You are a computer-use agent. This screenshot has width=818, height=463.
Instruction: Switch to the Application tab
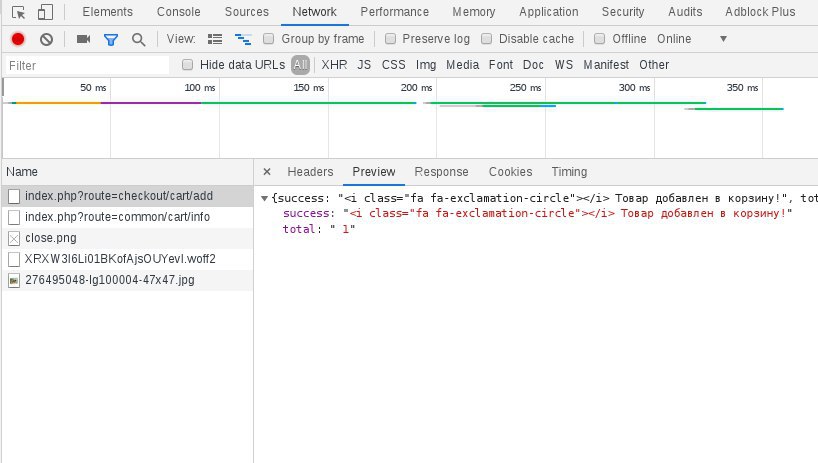click(x=549, y=11)
